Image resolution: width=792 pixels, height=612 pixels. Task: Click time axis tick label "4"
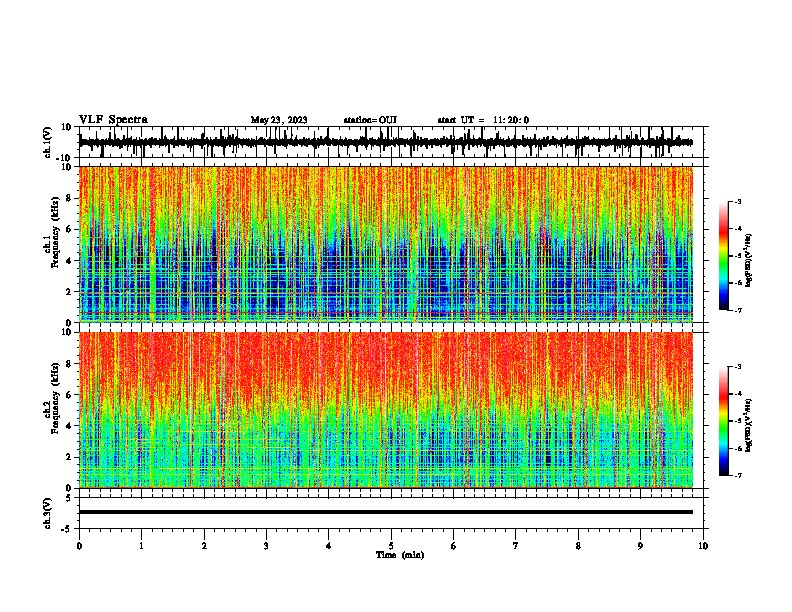click(329, 546)
